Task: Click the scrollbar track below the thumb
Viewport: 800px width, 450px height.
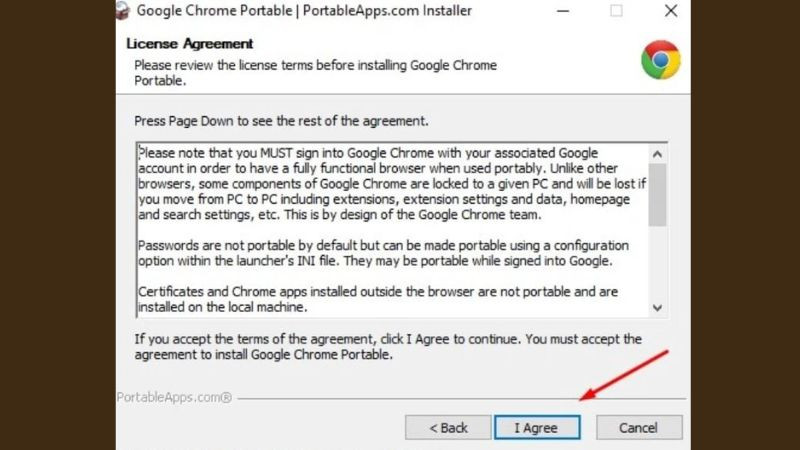Action: tap(657, 265)
